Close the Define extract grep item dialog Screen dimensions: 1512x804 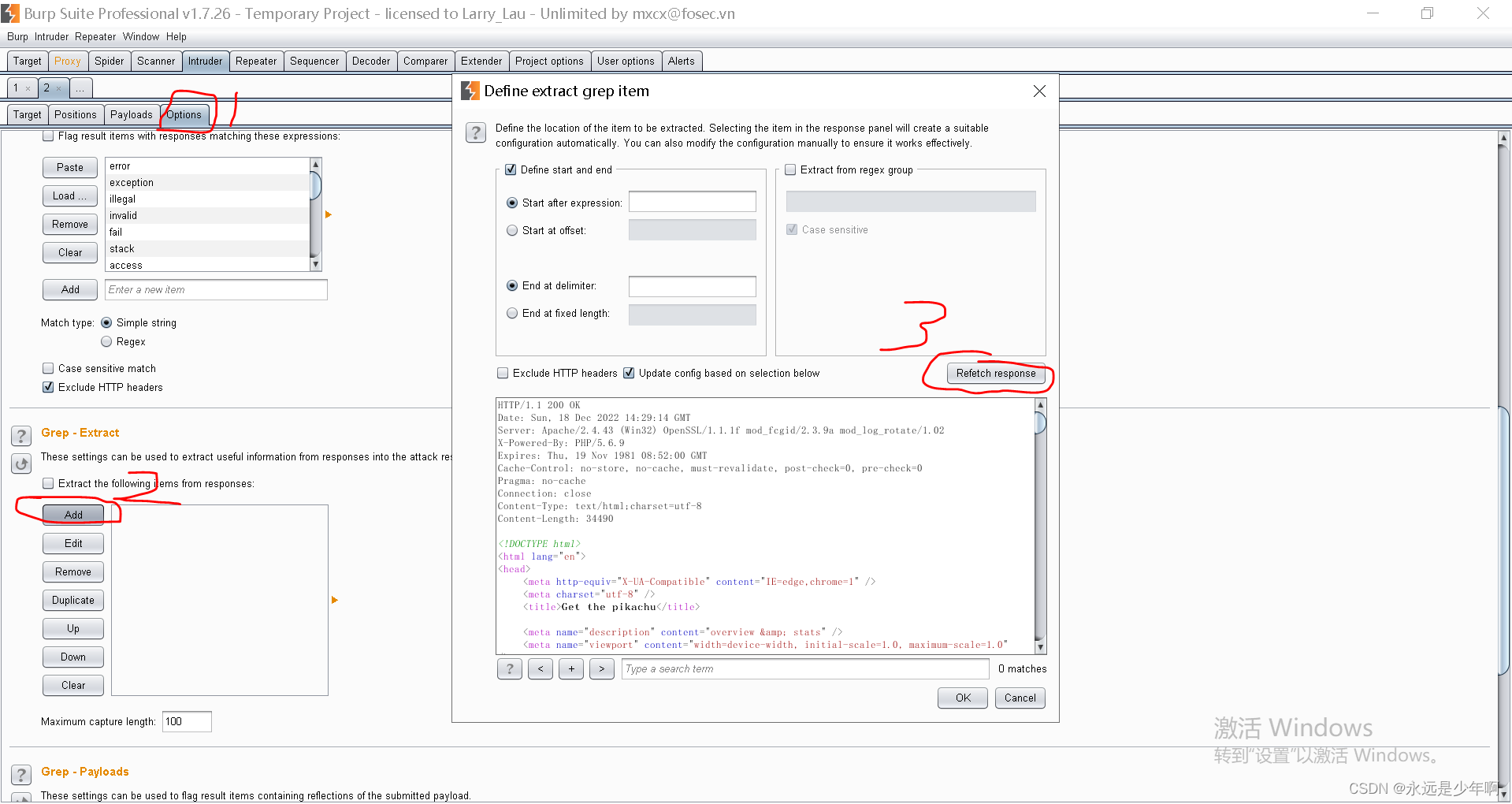tap(1039, 91)
